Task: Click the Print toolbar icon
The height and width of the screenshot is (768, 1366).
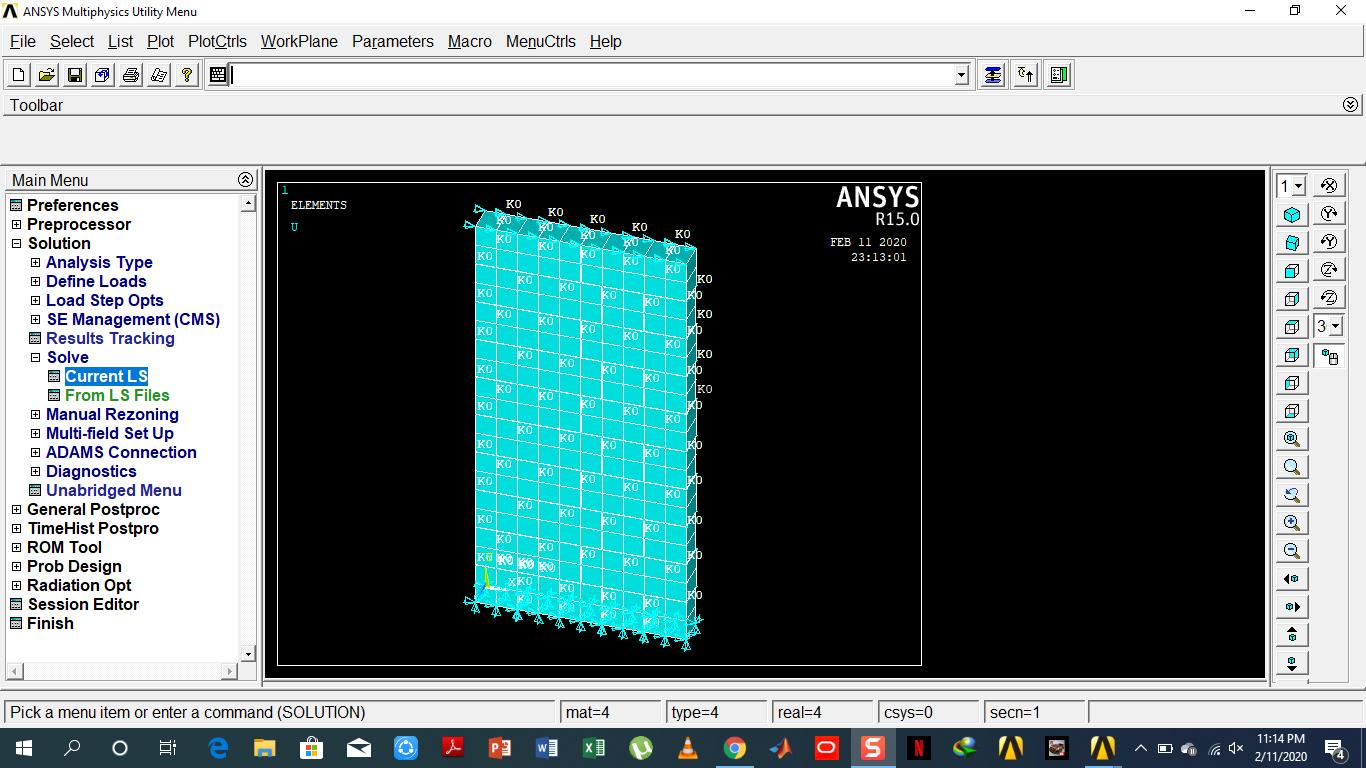Action: tap(129, 74)
